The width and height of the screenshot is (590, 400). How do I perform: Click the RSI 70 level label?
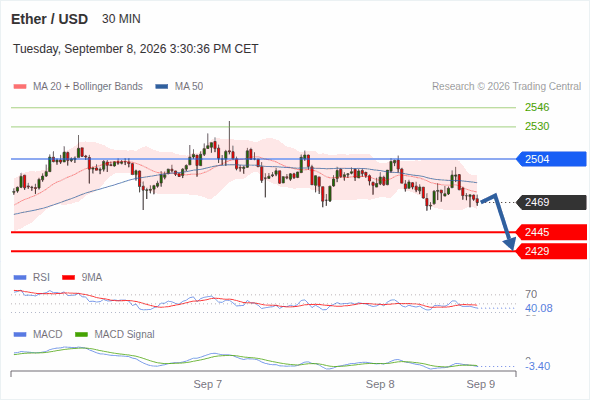[x=531, y=294]
